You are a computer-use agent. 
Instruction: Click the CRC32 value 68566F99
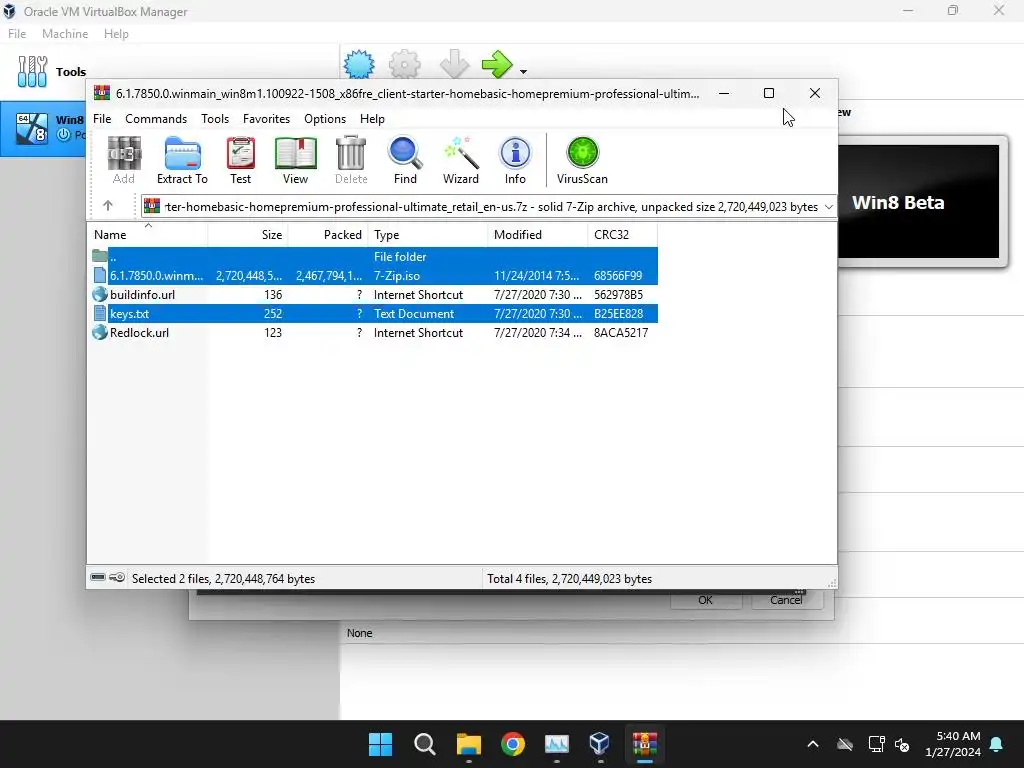[618, 276]
